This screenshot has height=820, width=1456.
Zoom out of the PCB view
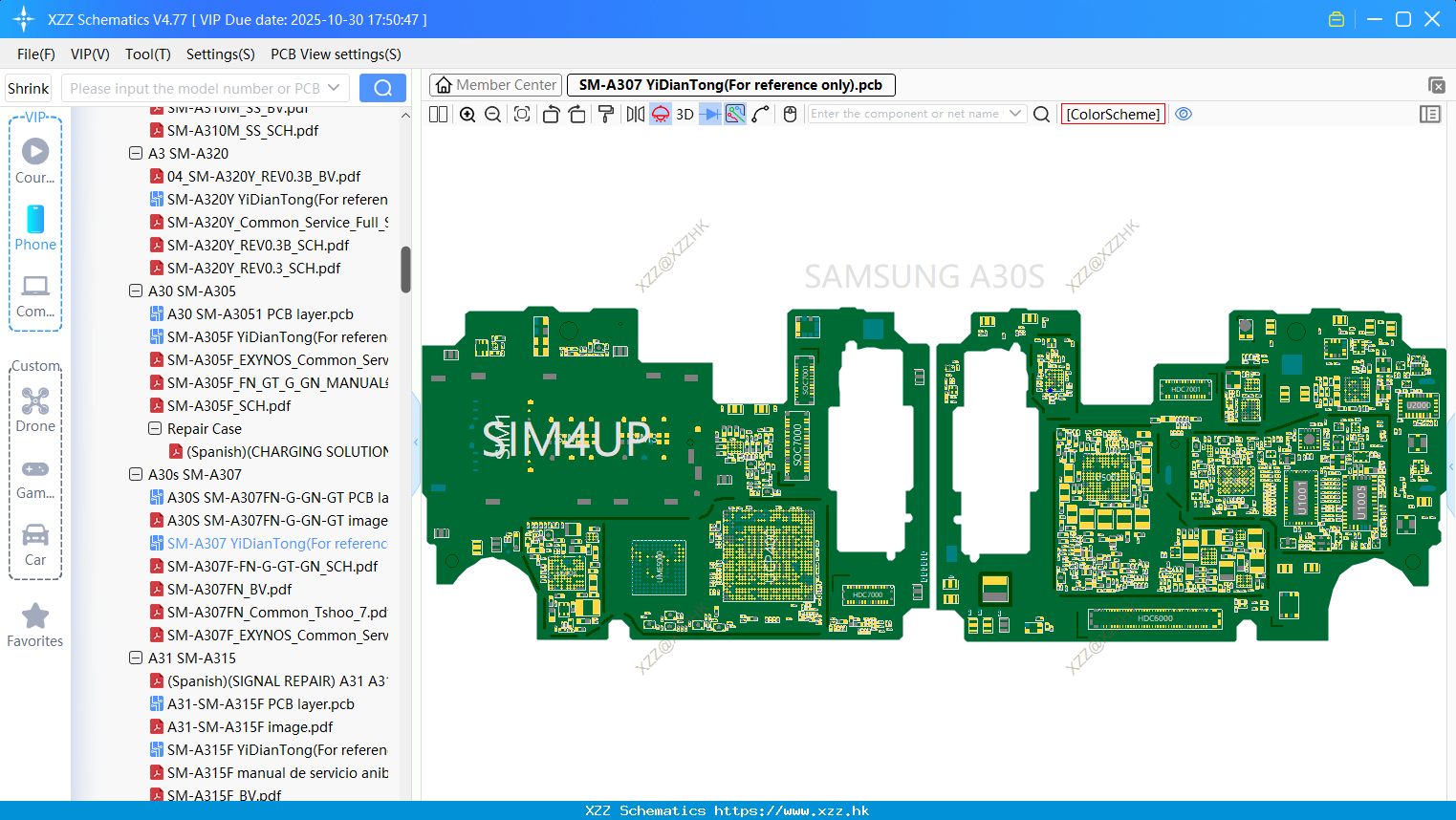493,114
